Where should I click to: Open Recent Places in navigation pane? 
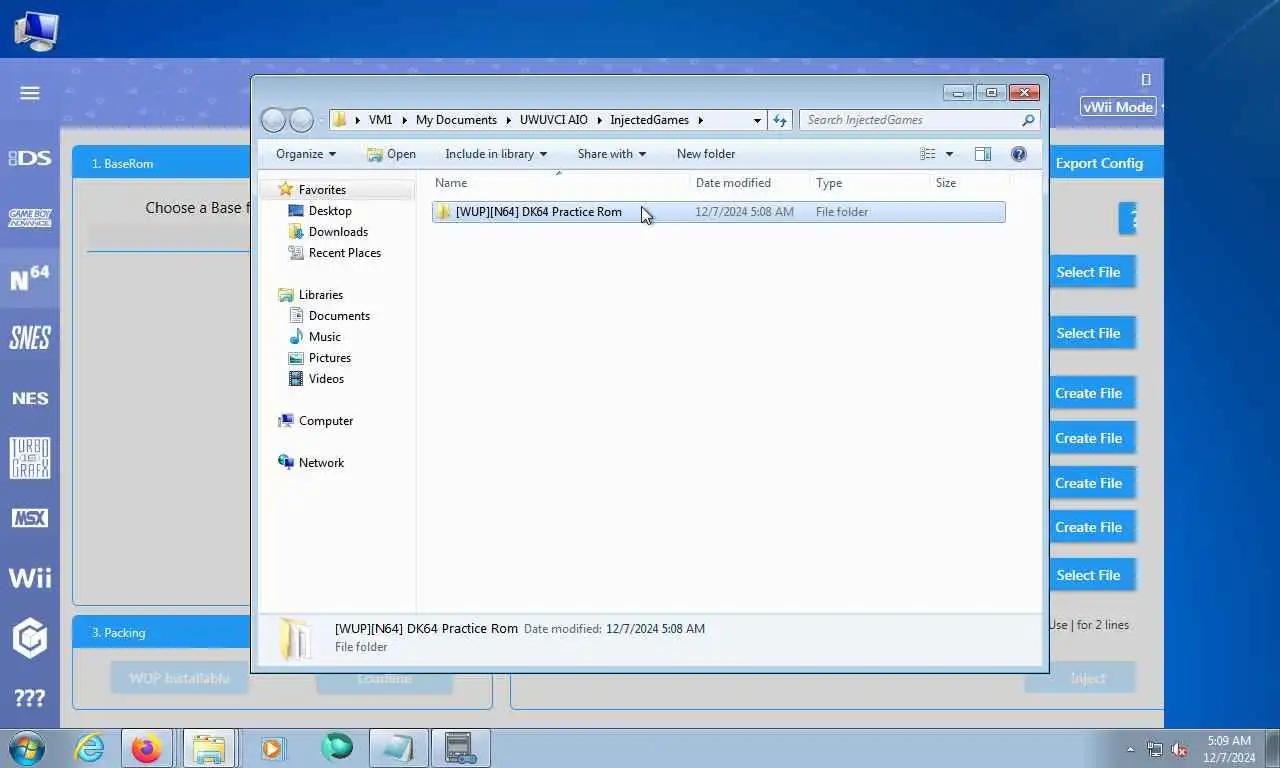344,253
